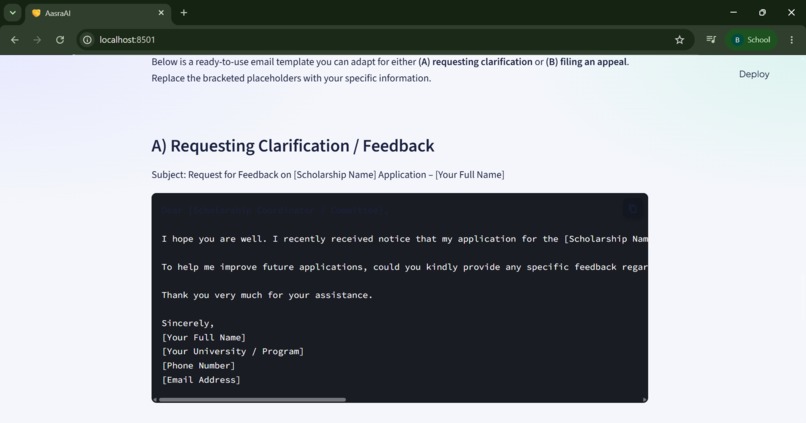Image resolution: width=806 pixels, height=423 pixels.
Task: Click the line starting 'To help me improve'
Action: [x=405, y=267]
